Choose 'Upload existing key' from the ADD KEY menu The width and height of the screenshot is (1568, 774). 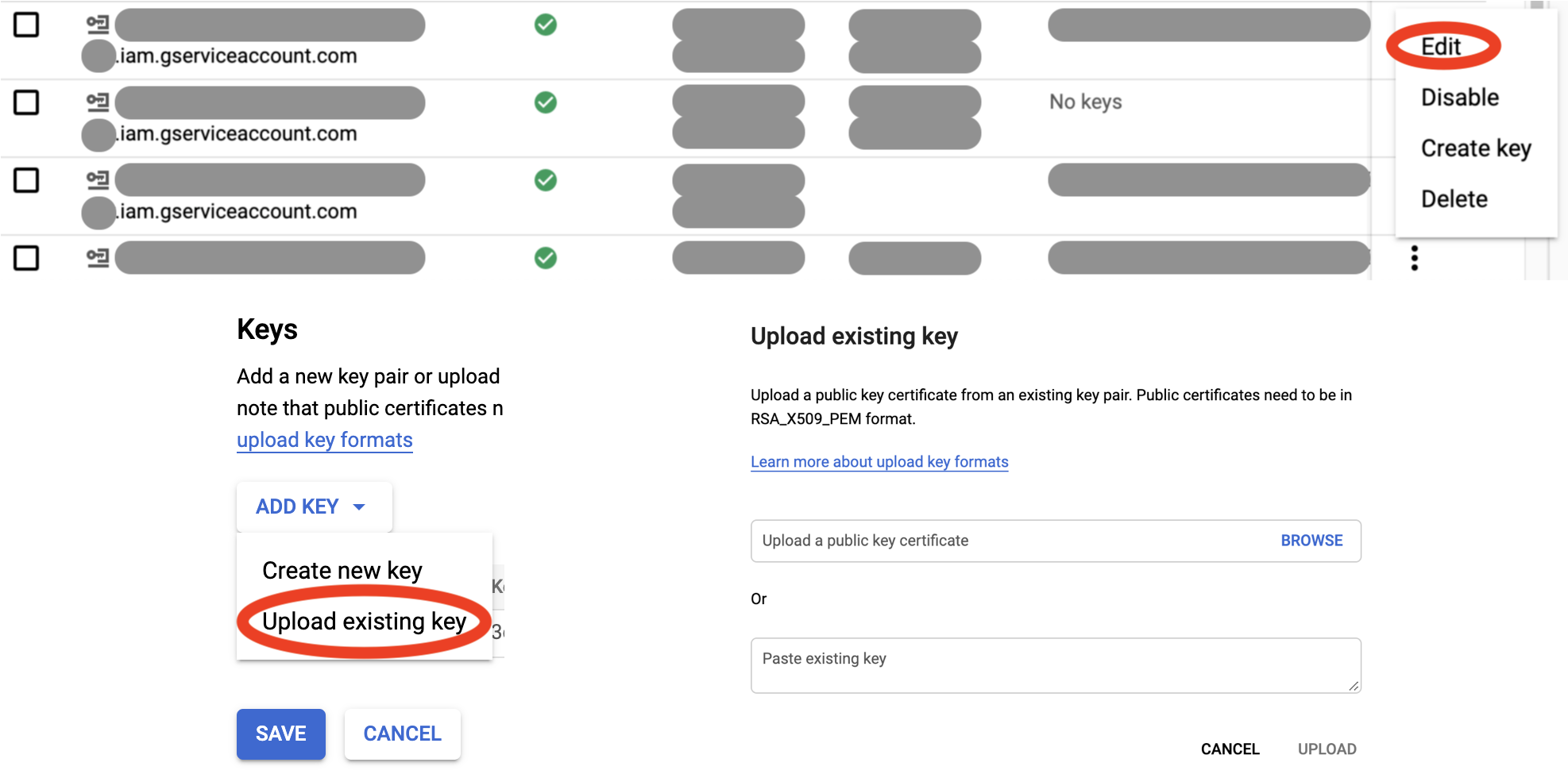364,622
